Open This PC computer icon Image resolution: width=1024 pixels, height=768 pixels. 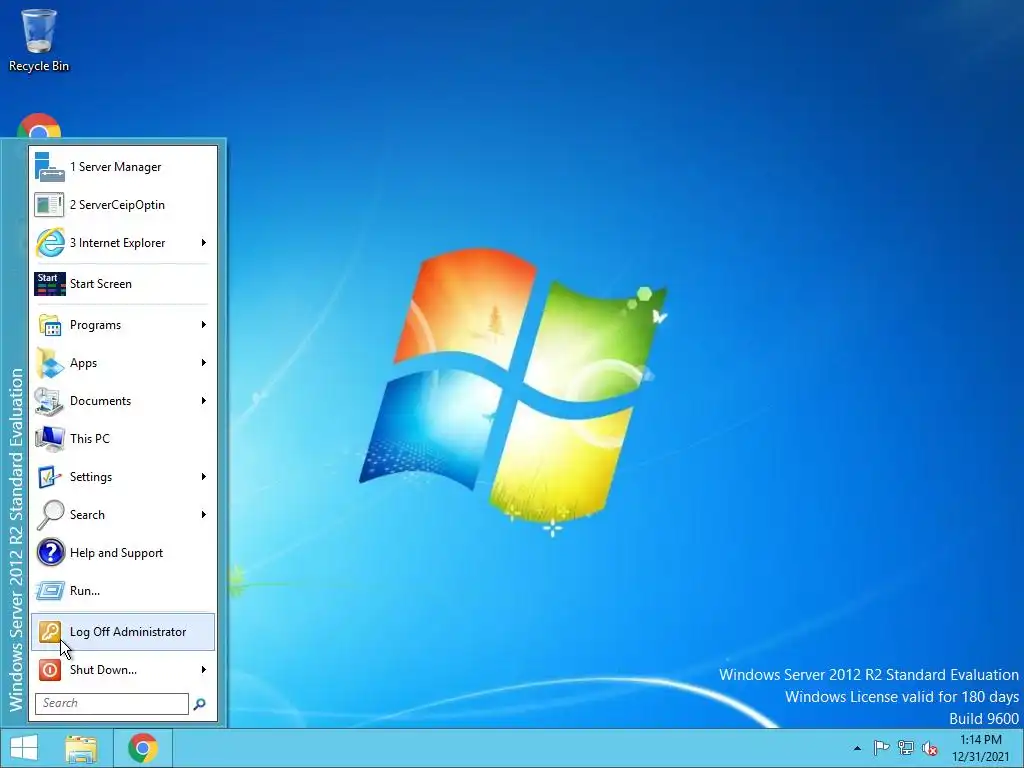(x=50, y=438)
